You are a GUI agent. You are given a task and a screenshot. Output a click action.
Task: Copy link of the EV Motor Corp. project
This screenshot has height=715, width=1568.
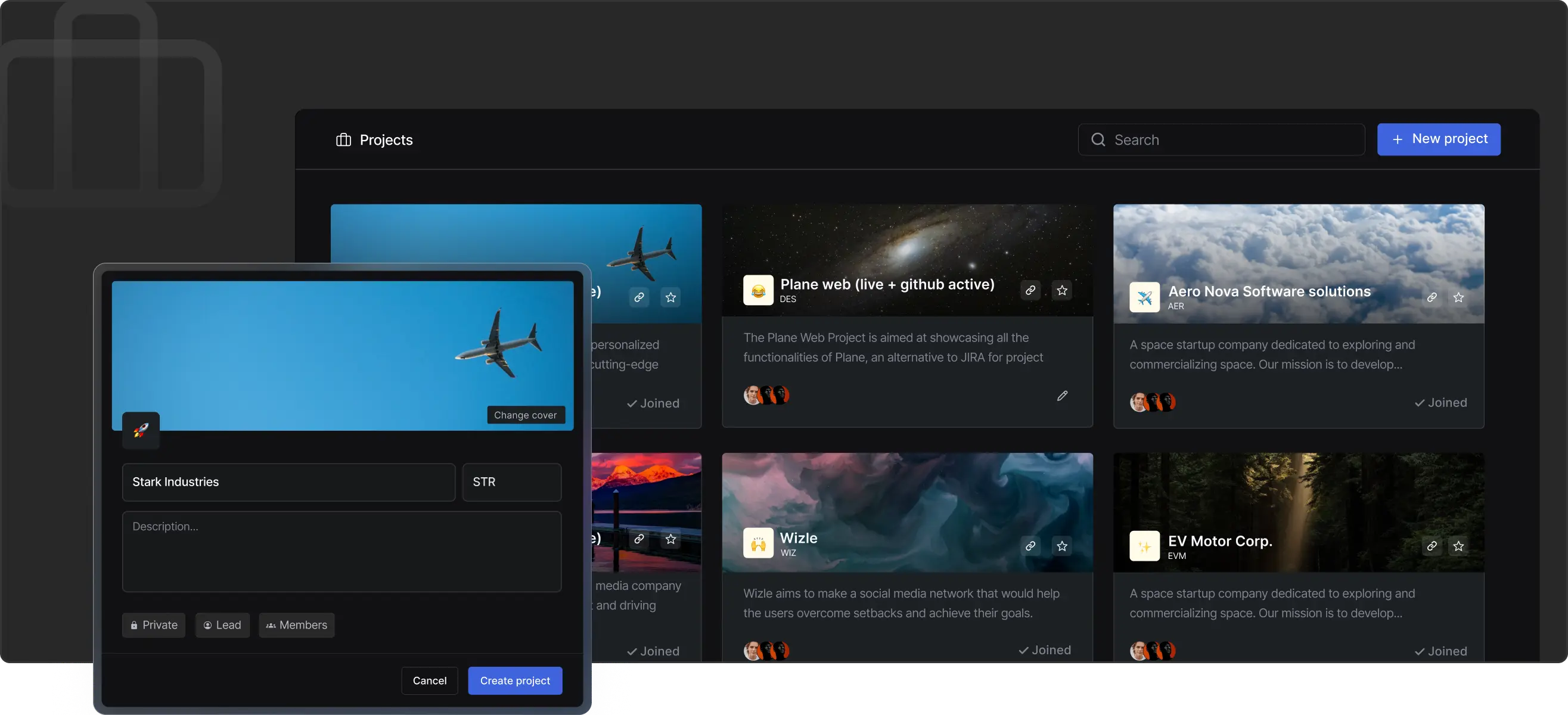(1432, 546)
